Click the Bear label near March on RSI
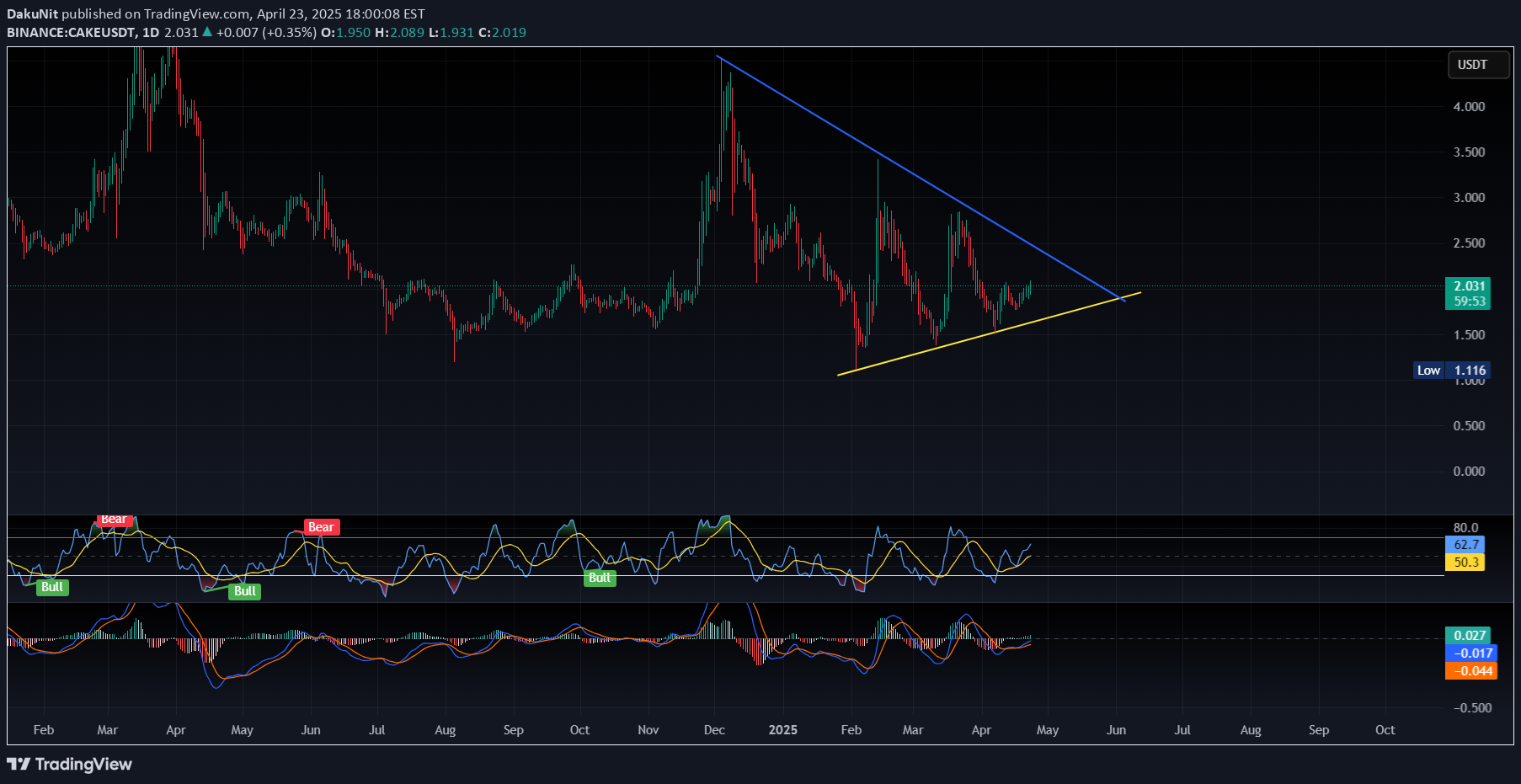This screenshot has height=784, width=1521. pyautogui.click(x=114, y=520)
